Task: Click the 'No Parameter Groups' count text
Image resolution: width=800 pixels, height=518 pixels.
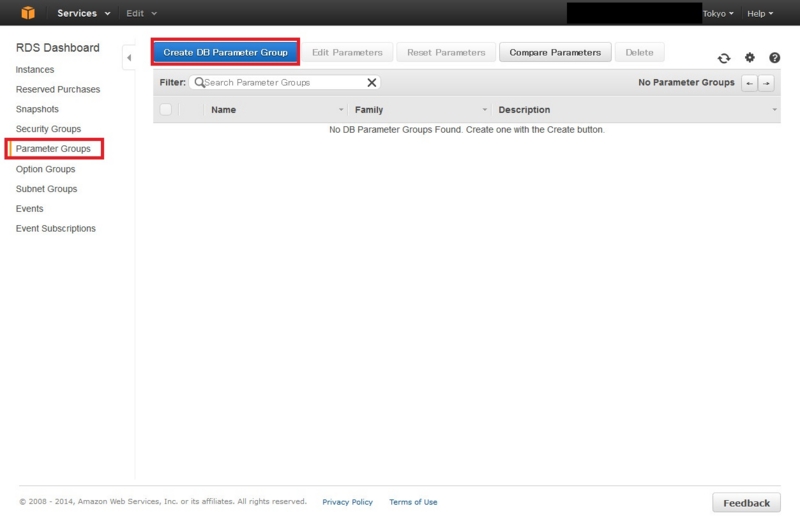Action: tap(686, 83)
